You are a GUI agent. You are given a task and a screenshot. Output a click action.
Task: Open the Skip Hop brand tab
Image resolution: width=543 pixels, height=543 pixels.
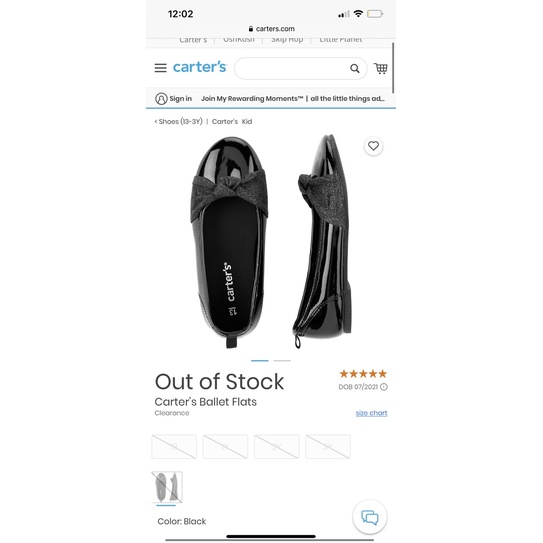click(287, 39)
